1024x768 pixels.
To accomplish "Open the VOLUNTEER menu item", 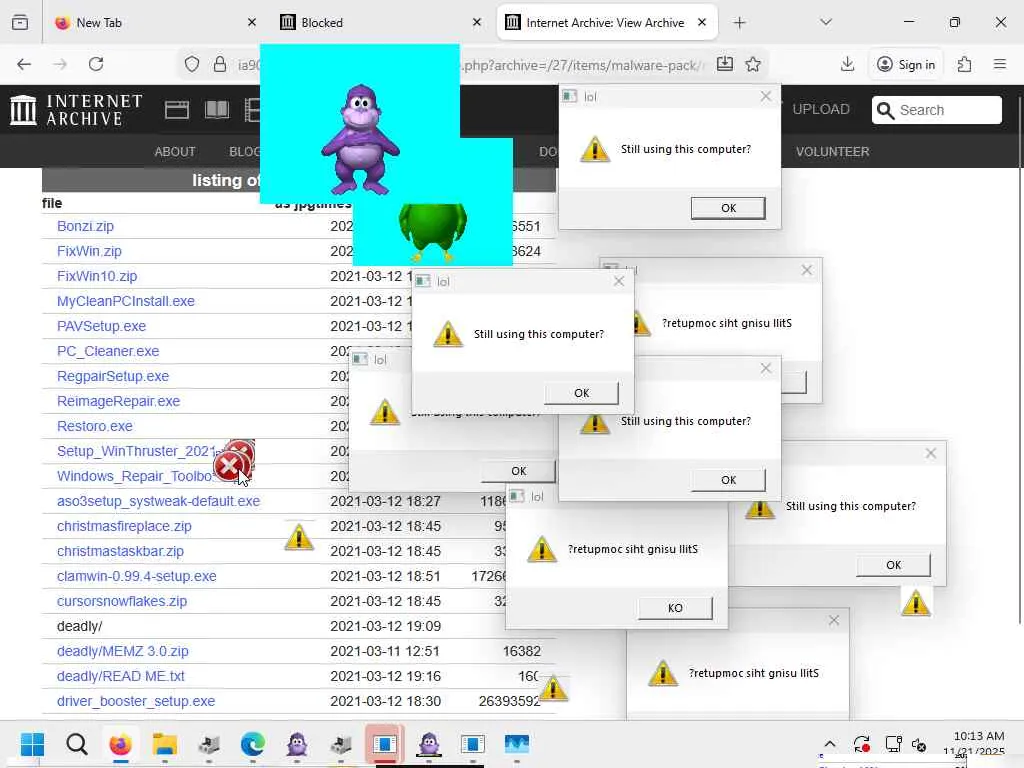I will [x=832, y=152].
